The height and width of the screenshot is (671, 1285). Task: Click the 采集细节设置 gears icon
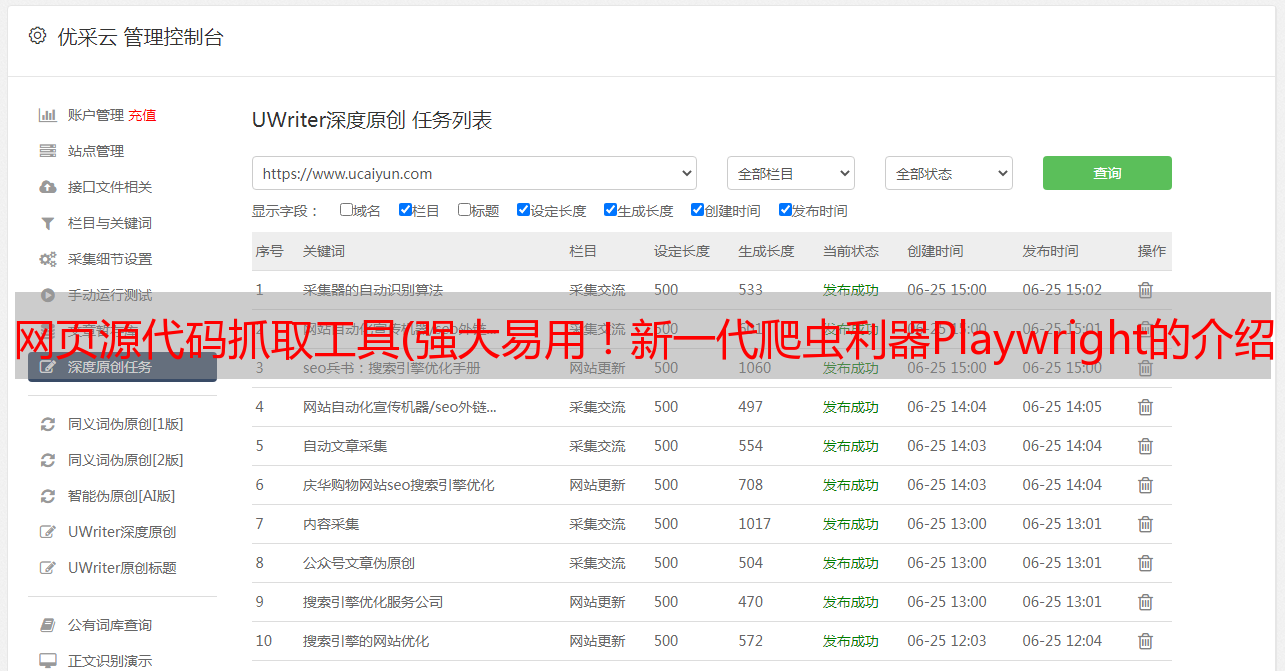(x=47, y=259)
